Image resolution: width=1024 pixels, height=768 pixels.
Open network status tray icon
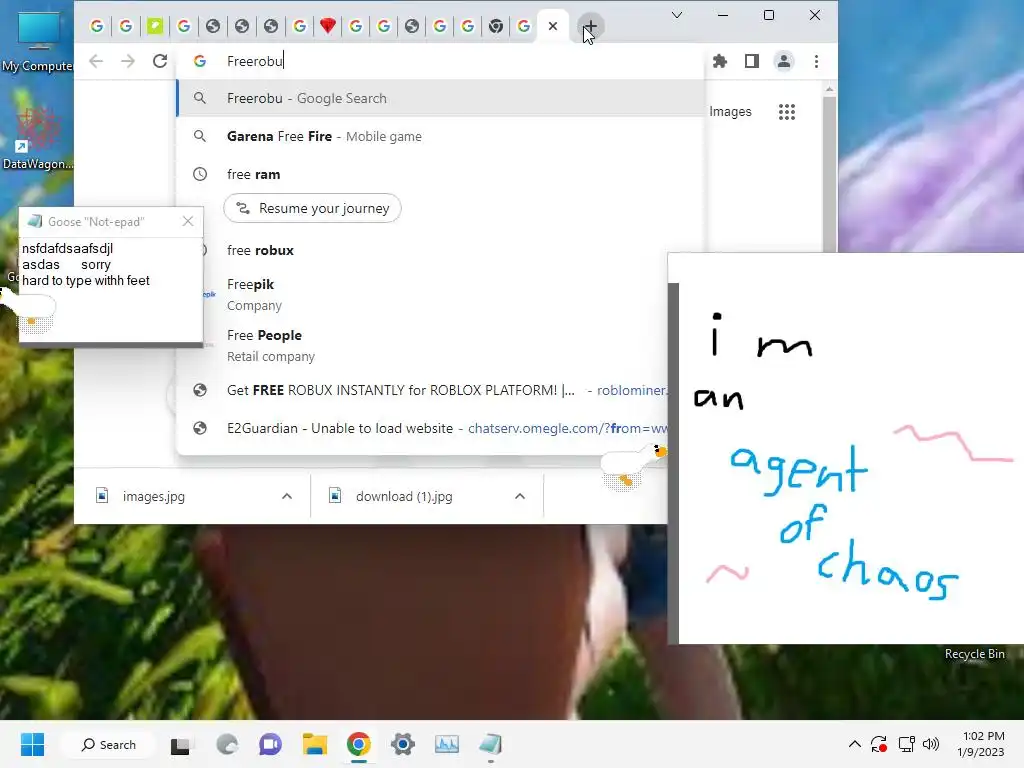[906, 744]
